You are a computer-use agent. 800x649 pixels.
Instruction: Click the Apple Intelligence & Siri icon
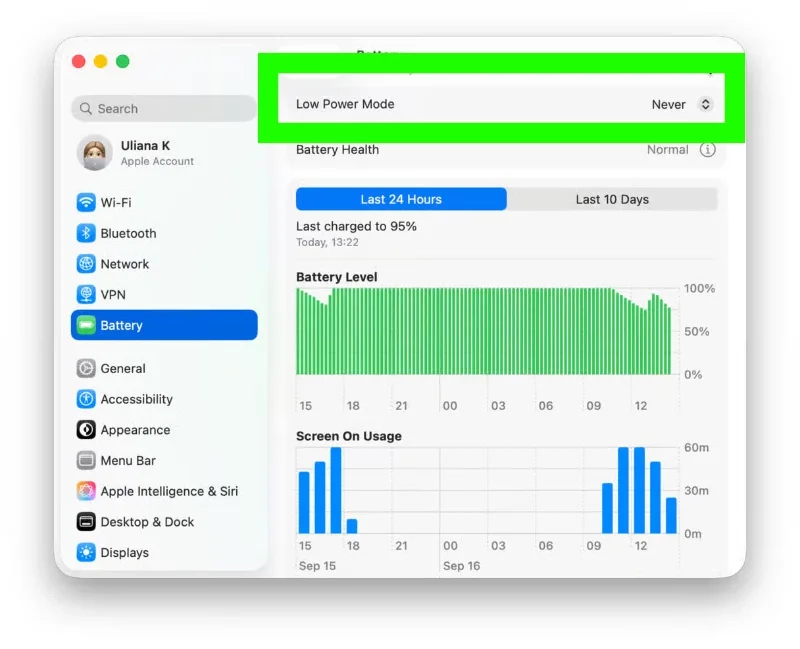tap(86, 491)
